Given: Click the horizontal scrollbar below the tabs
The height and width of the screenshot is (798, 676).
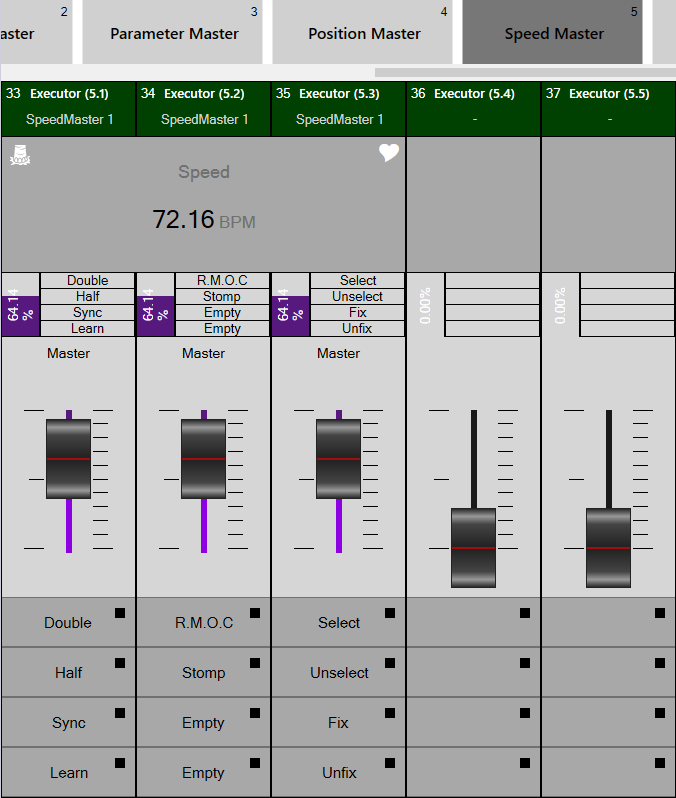Looking at the screenshot, I should point(520,72).
